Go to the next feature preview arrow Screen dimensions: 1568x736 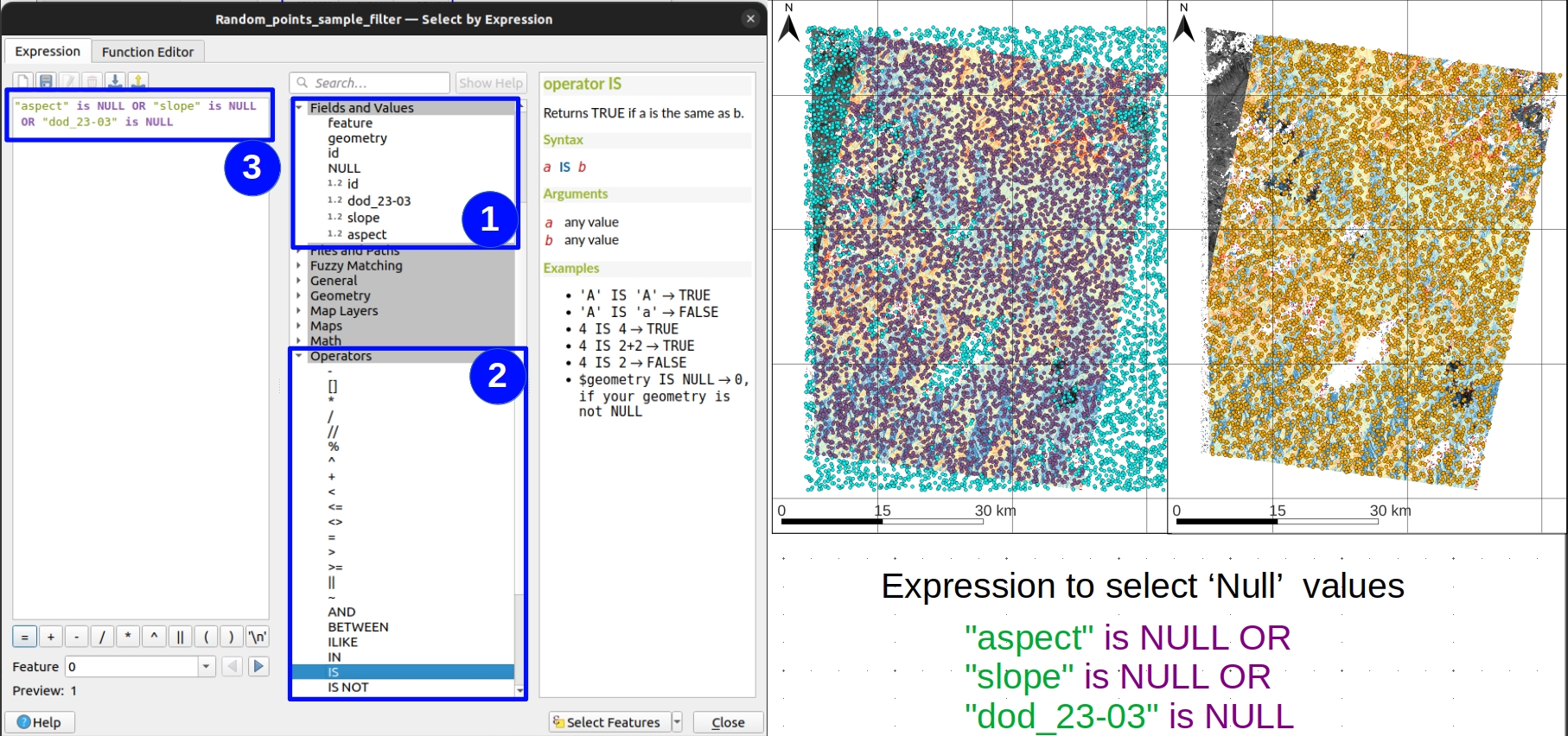point(258,666)
